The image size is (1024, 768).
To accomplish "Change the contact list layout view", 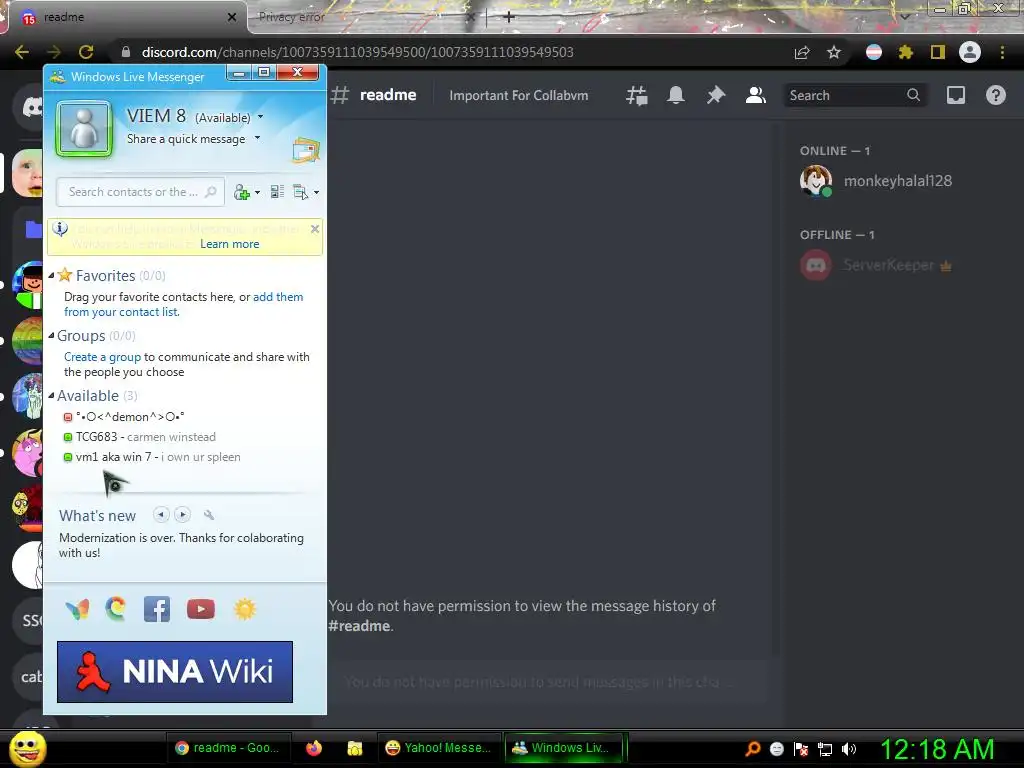I will pos(277,192).
